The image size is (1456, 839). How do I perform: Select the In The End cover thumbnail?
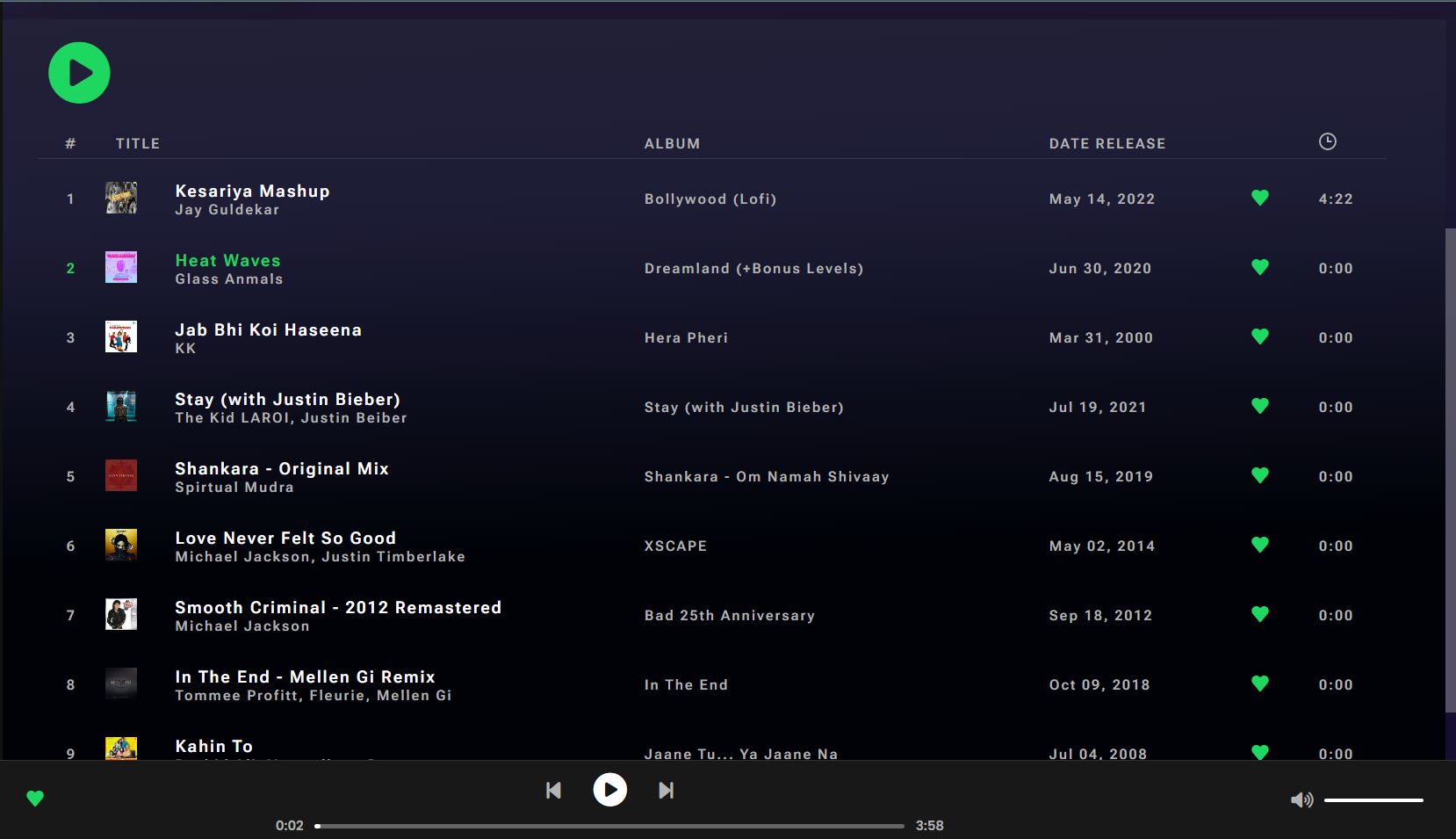pyautogui.click(x=121, y=683)
